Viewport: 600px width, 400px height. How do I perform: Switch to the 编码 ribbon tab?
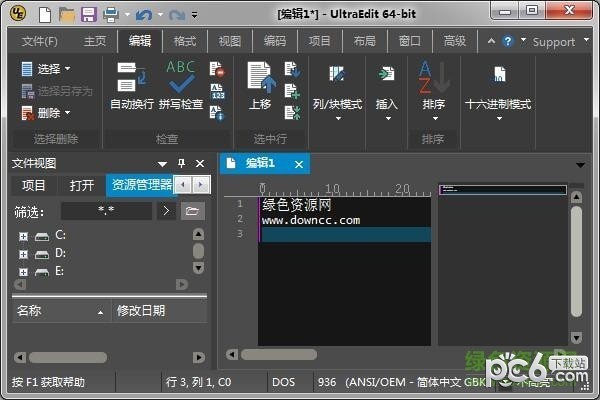[x=274, y=41]
